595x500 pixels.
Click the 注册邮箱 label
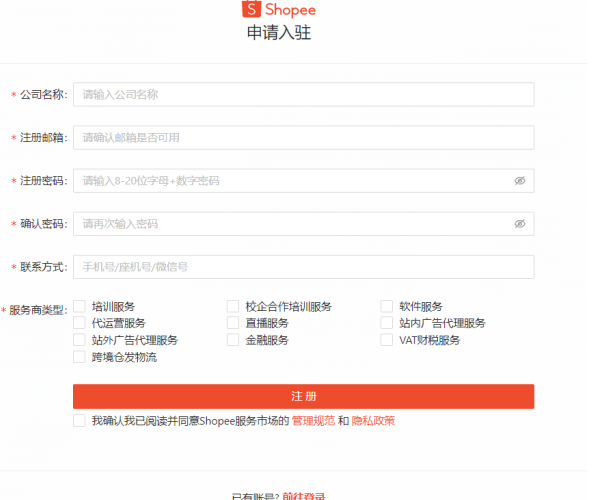click(43, 138)
